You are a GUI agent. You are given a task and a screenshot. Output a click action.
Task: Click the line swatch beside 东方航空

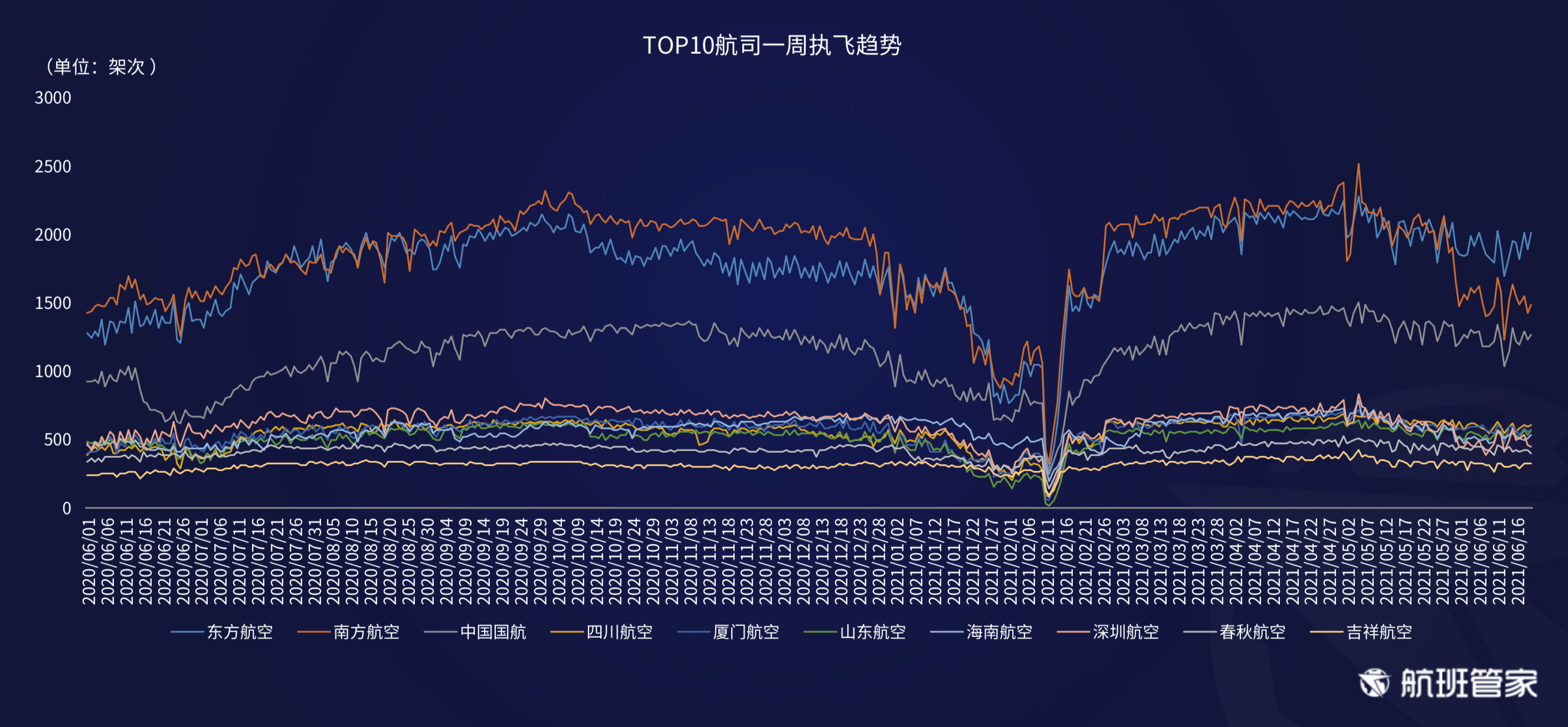[187, 633]
